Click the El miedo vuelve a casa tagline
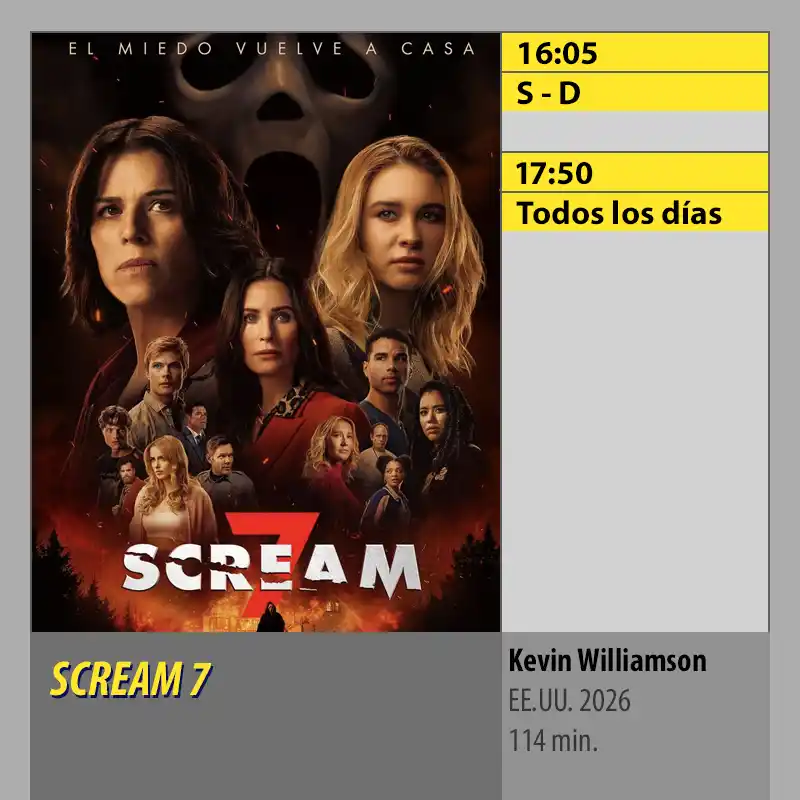This screenshot has height=800, width=800. (x=272, y=49)
